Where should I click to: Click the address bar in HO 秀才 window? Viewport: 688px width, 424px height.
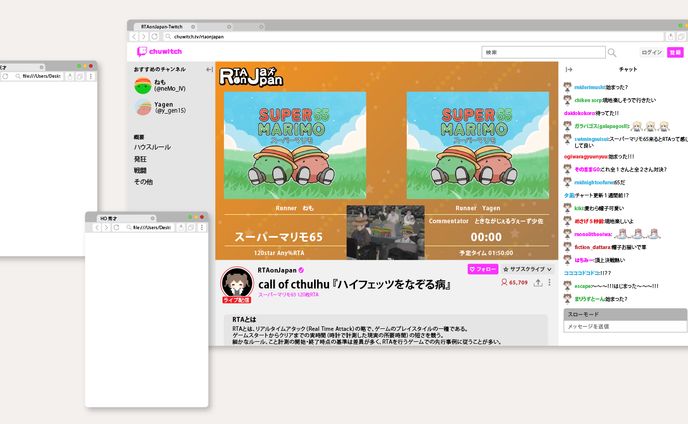click(x=148, y=227)
